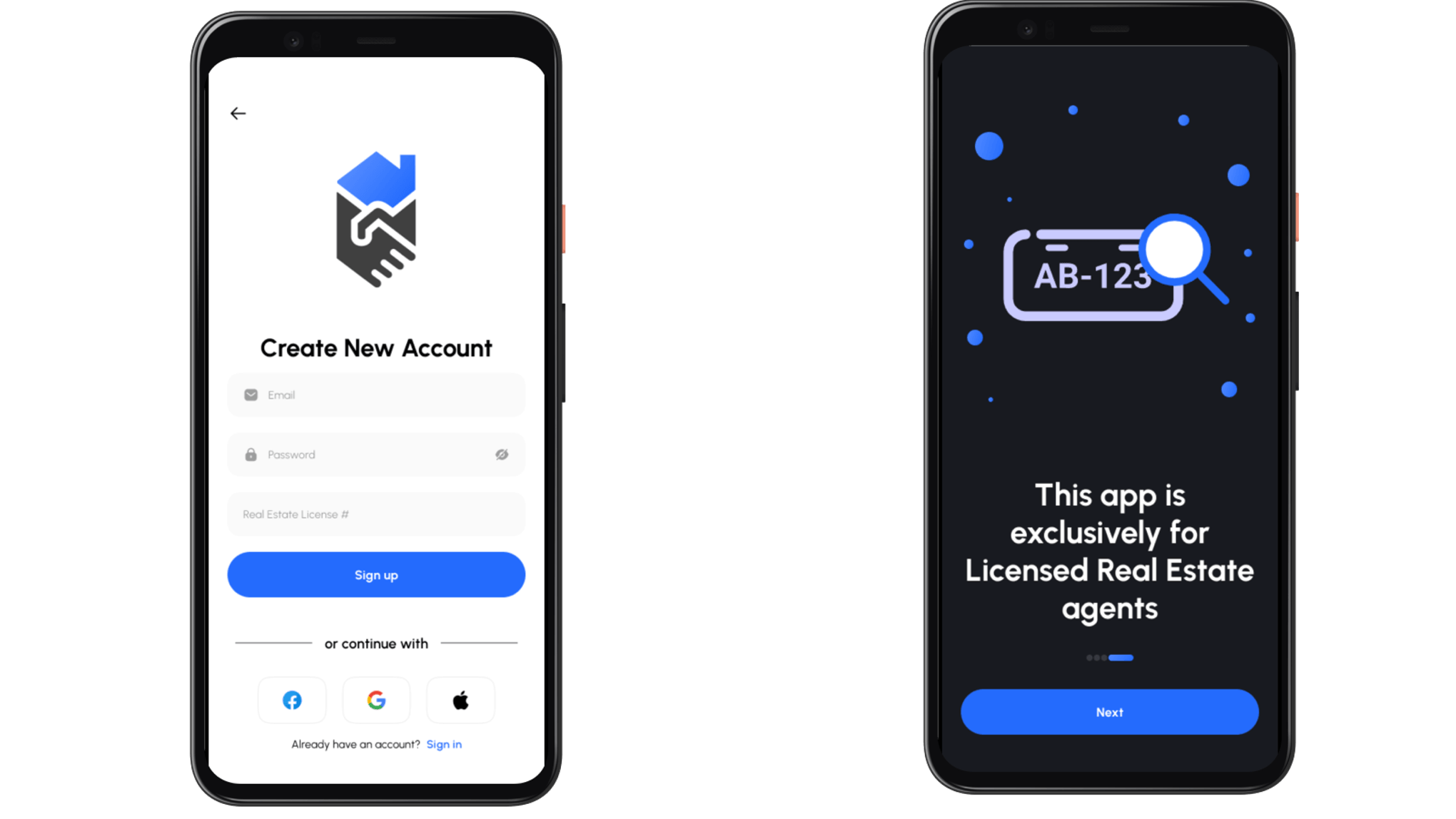Click the Facebook social login icon
The height and width of the screenshot is (819, 1456).
coord(291,699)
